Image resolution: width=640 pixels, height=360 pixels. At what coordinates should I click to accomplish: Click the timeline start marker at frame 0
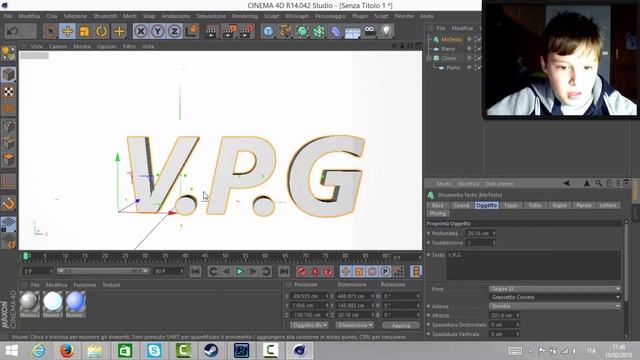[x=25, y=256]
